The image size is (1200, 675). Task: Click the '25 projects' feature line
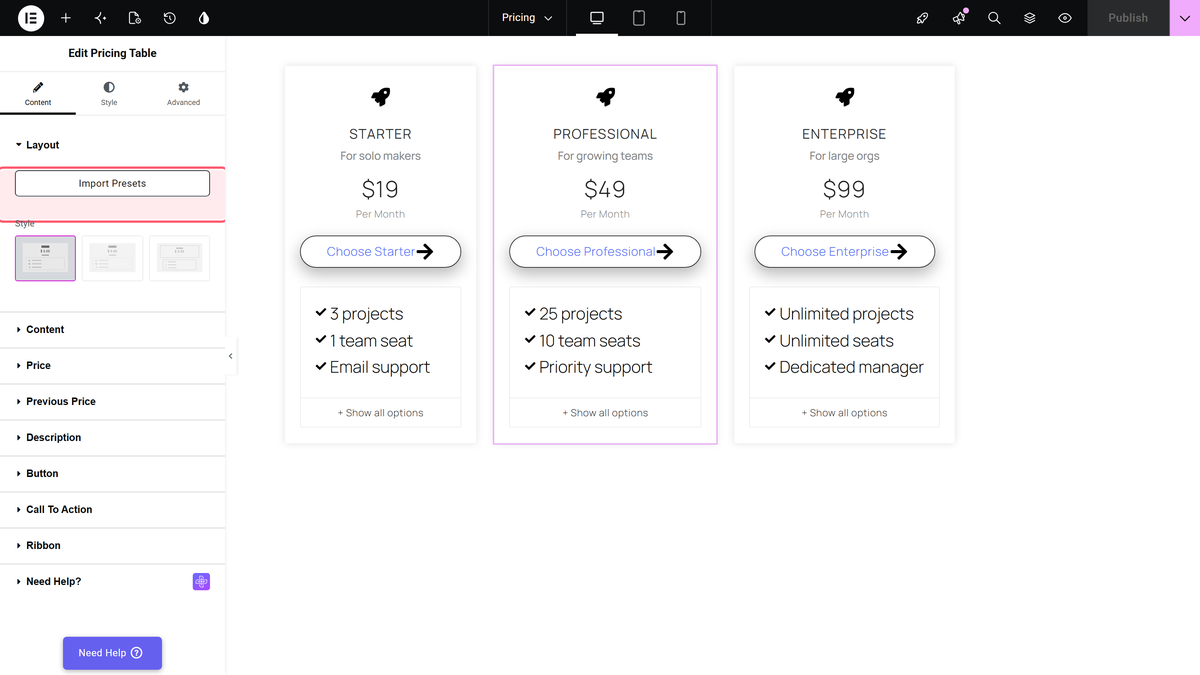[573, 314]
